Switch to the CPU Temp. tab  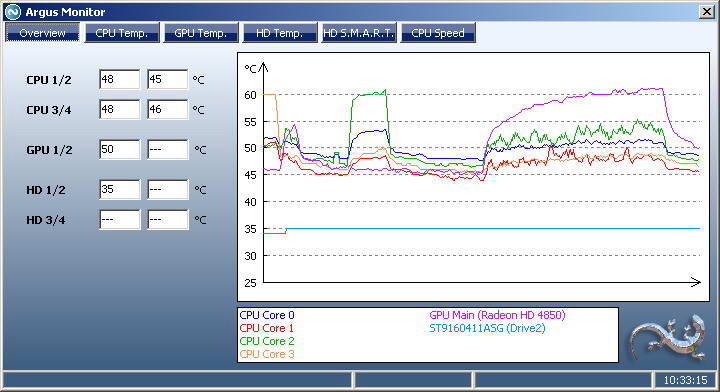point(122,33)
